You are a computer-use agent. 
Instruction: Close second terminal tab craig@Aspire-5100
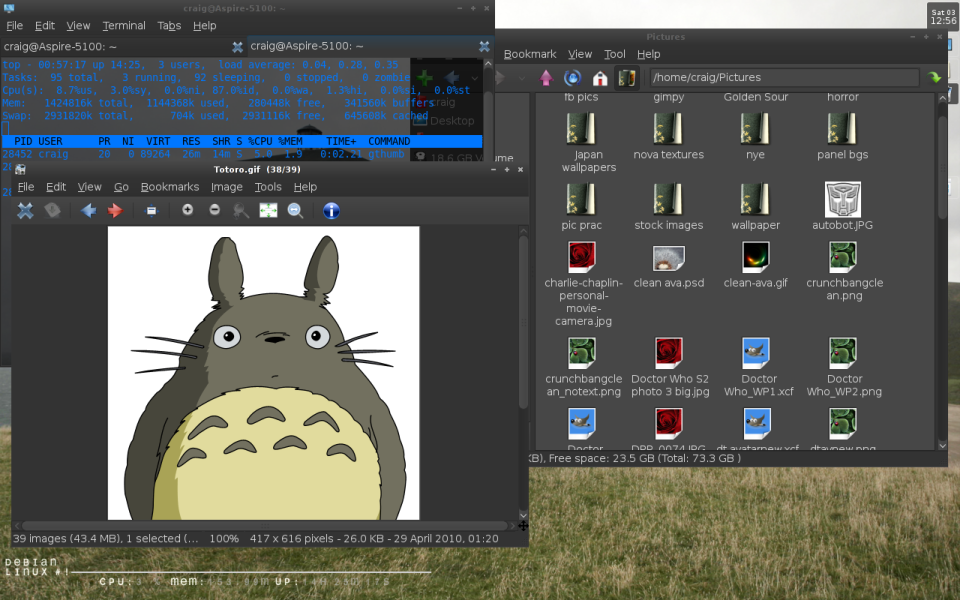484,46
